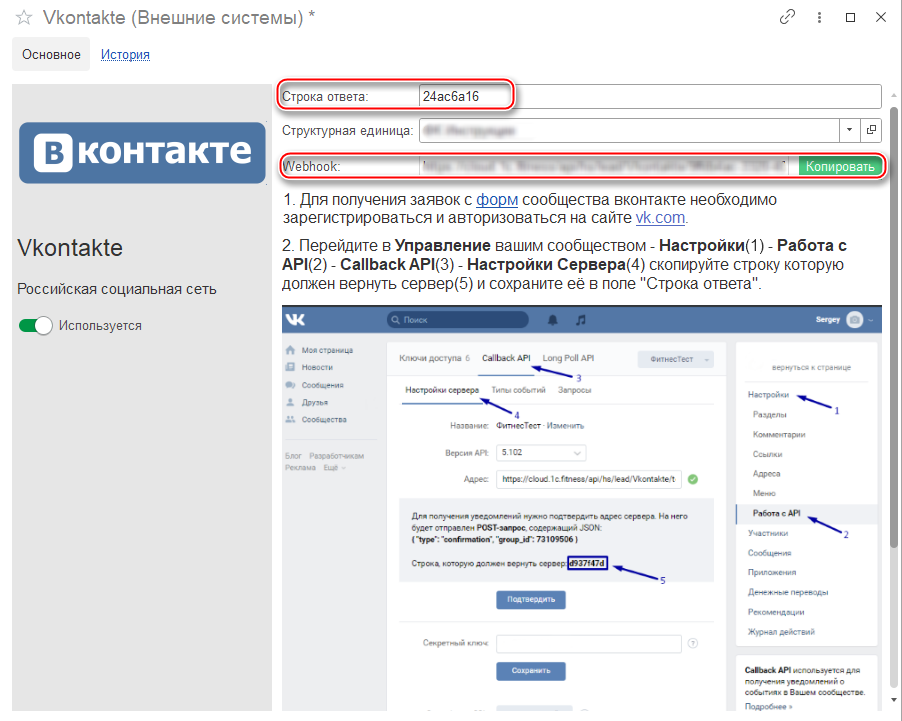The image size is (902, 721).
Task: Click the ВКонтакте logo image
Action: pos(142,152)
